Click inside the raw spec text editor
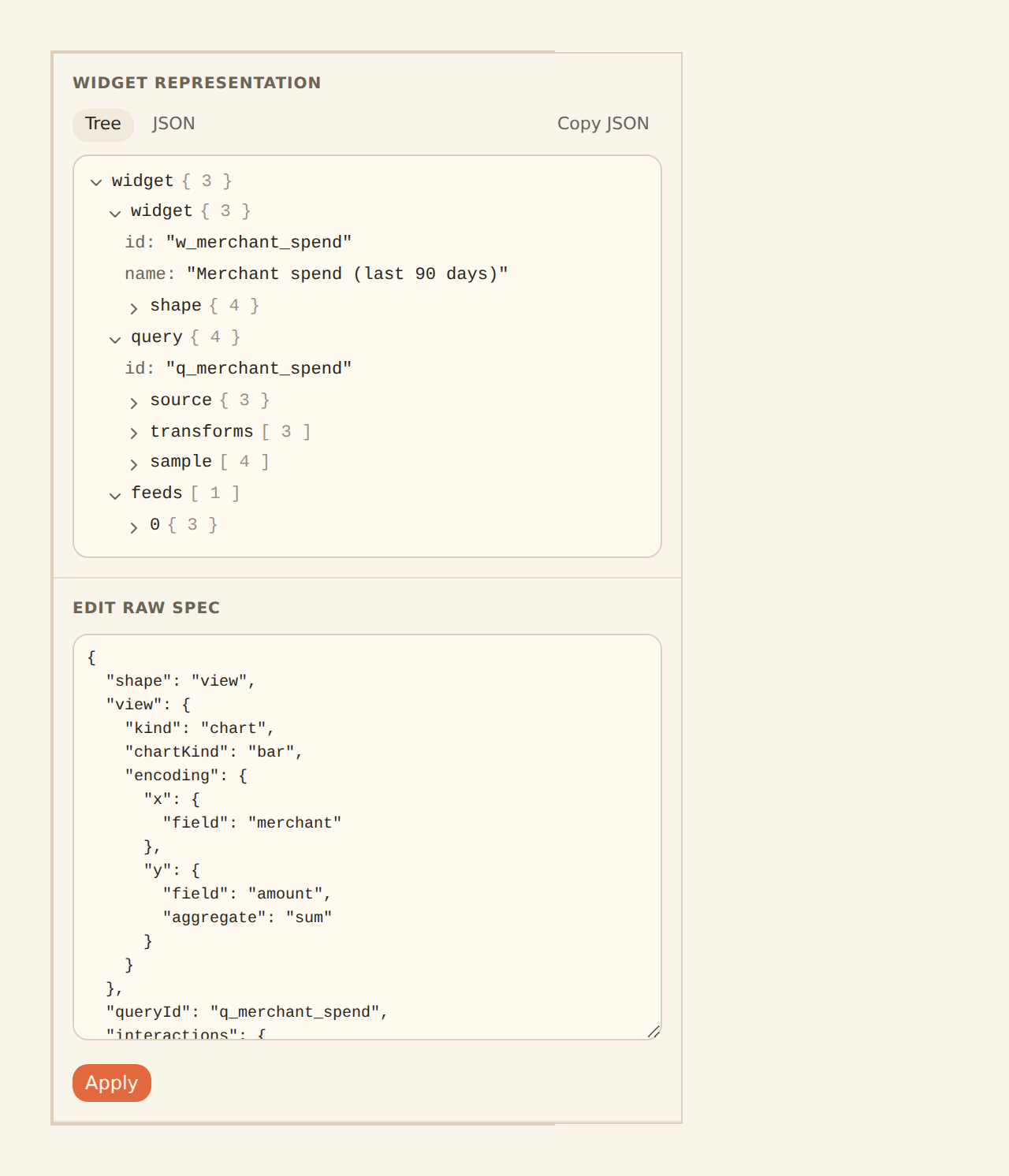 point(367,837)
